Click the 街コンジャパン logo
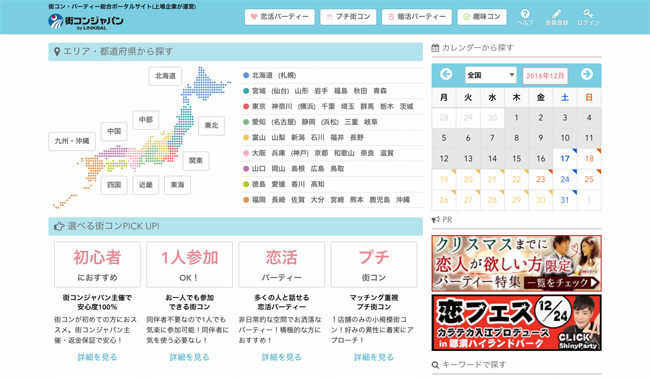 coord(86,21)
